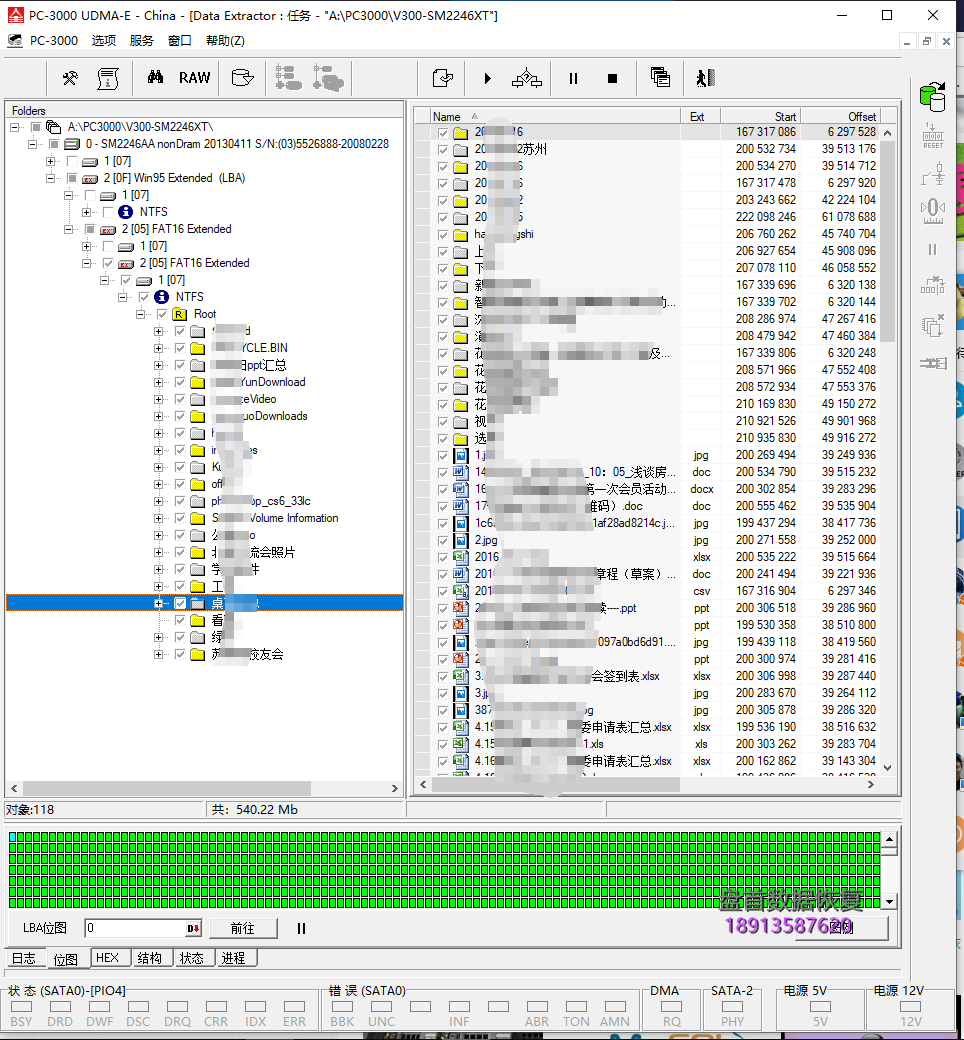Click the 前往 button

coord(242,928)
